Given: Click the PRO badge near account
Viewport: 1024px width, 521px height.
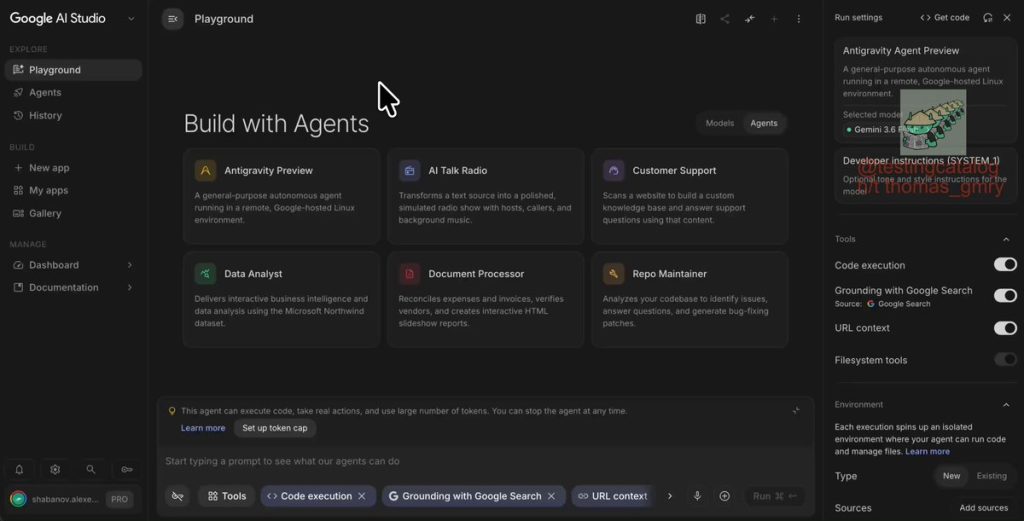Looking at the screenshot, I should pyautogui.click(x=120, y=499).
